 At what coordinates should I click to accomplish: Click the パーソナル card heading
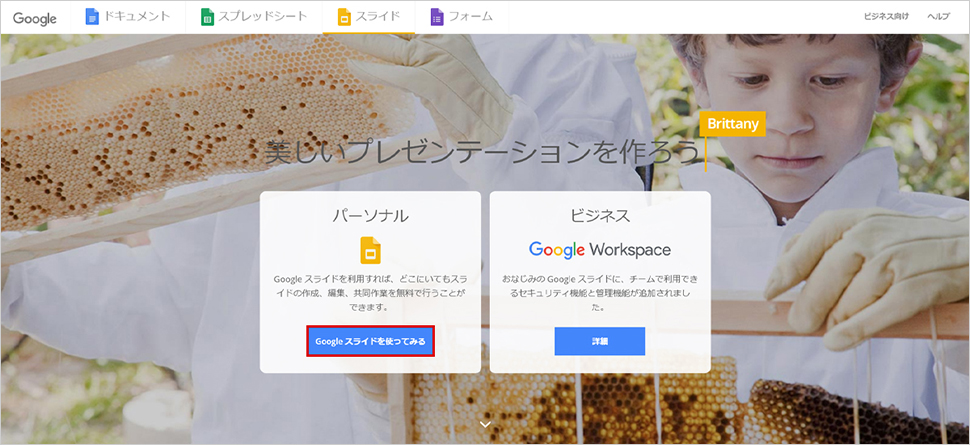click(370, 215)
